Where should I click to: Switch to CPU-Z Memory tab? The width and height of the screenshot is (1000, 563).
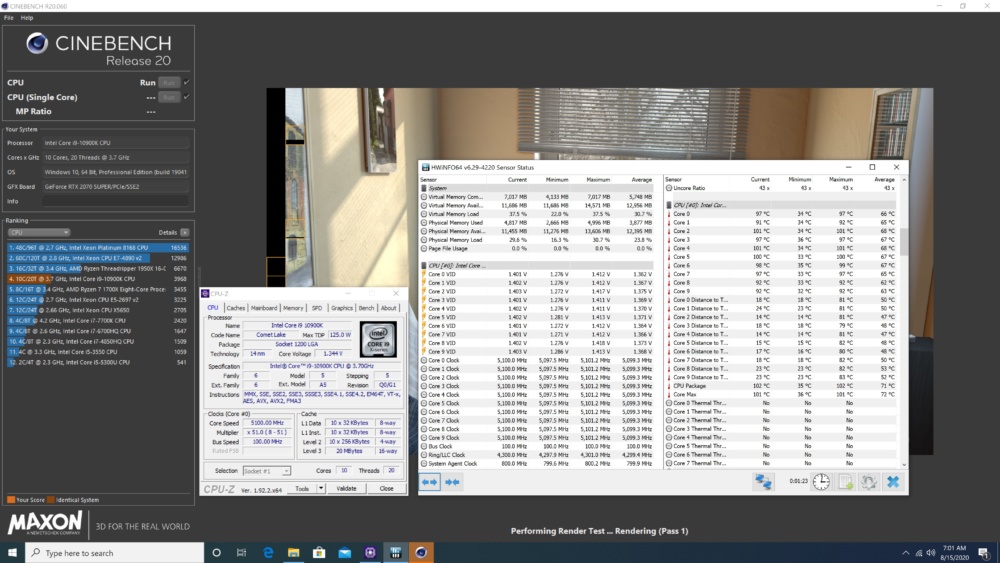(x=293, y=308)
